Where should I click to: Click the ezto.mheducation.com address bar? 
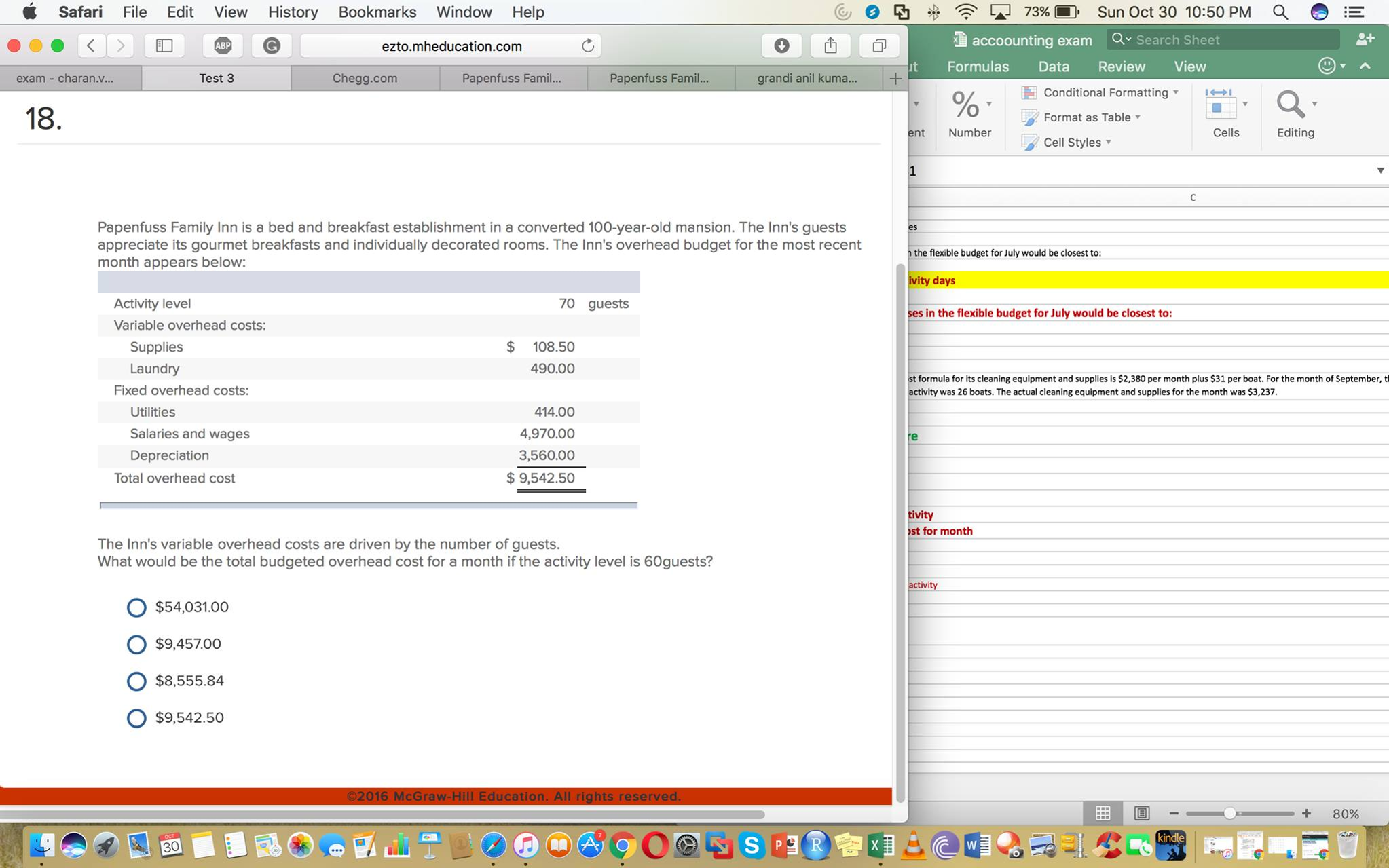click(x=451, y=45)
